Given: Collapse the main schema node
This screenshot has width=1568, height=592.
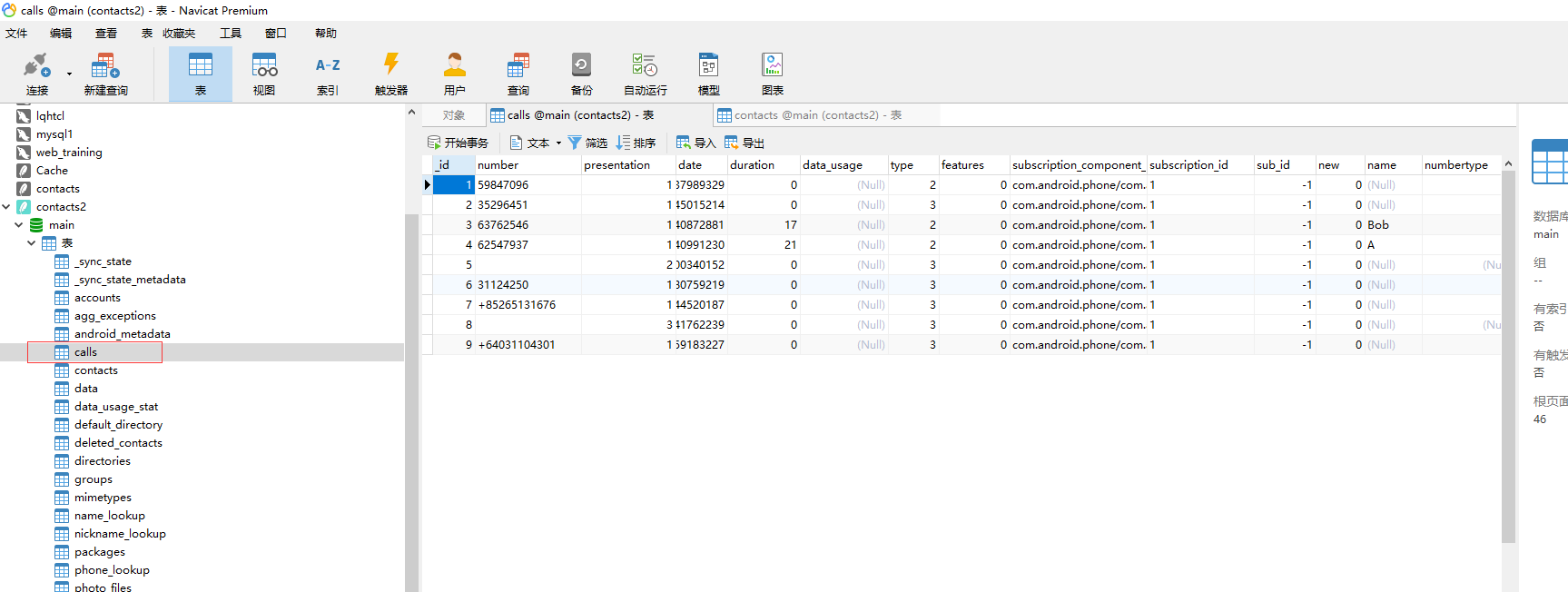Looking at the screenshot, I should (19, 224).
